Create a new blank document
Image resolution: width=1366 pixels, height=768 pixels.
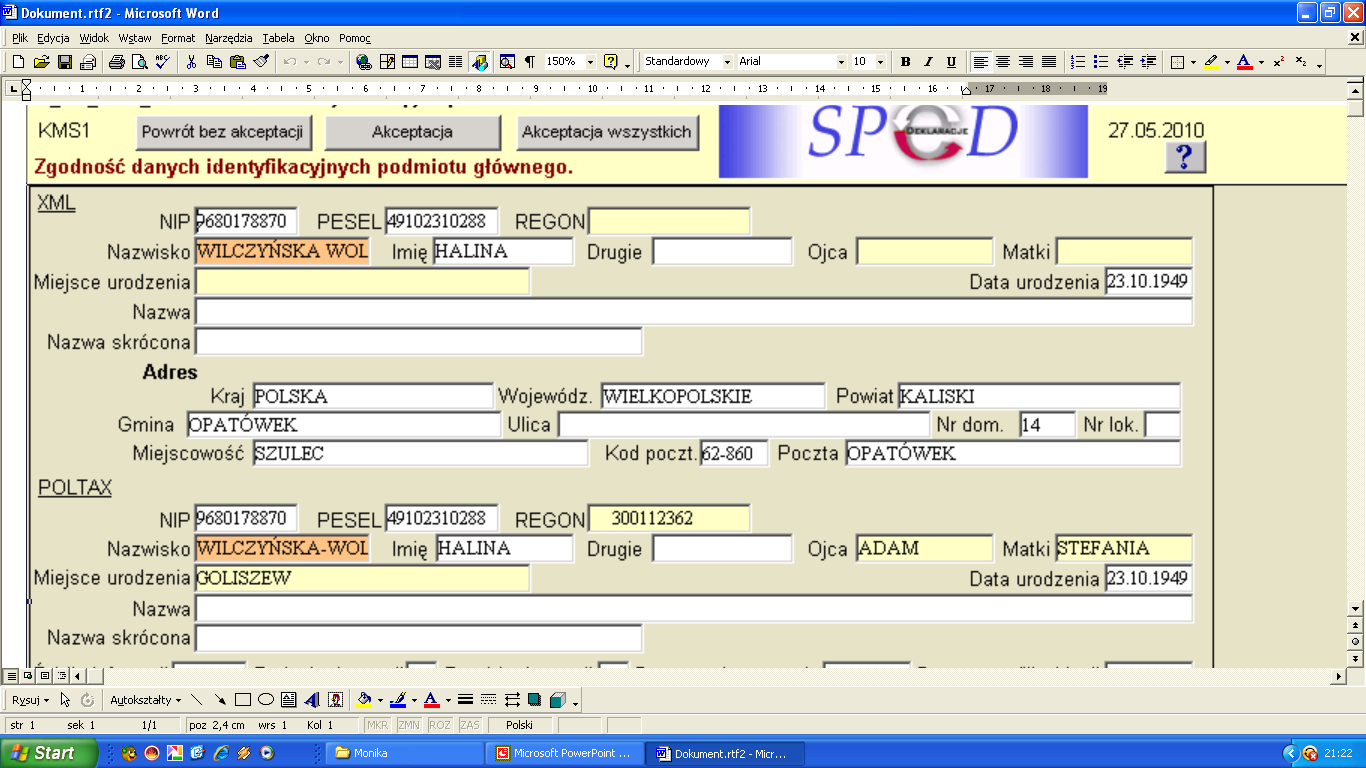[x=18, y=62]
